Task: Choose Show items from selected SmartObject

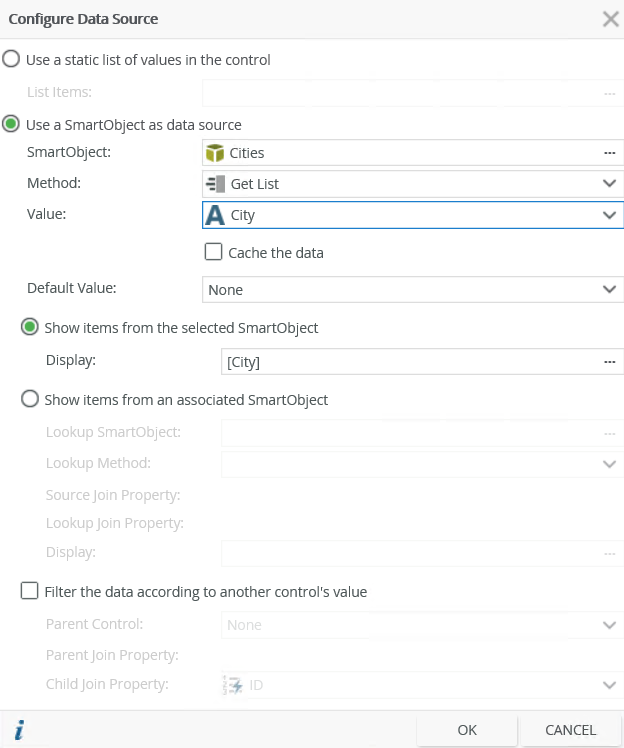Action: point(30,328)
